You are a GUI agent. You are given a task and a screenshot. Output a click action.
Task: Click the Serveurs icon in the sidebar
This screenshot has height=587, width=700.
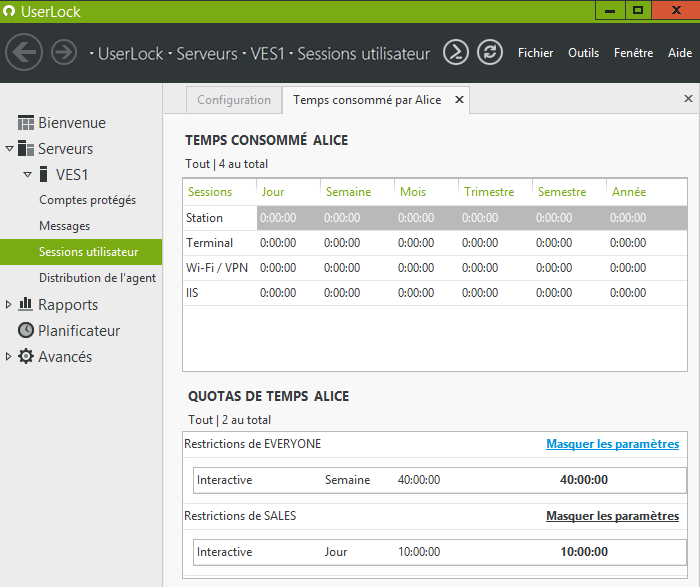click(x=26, y=148)
